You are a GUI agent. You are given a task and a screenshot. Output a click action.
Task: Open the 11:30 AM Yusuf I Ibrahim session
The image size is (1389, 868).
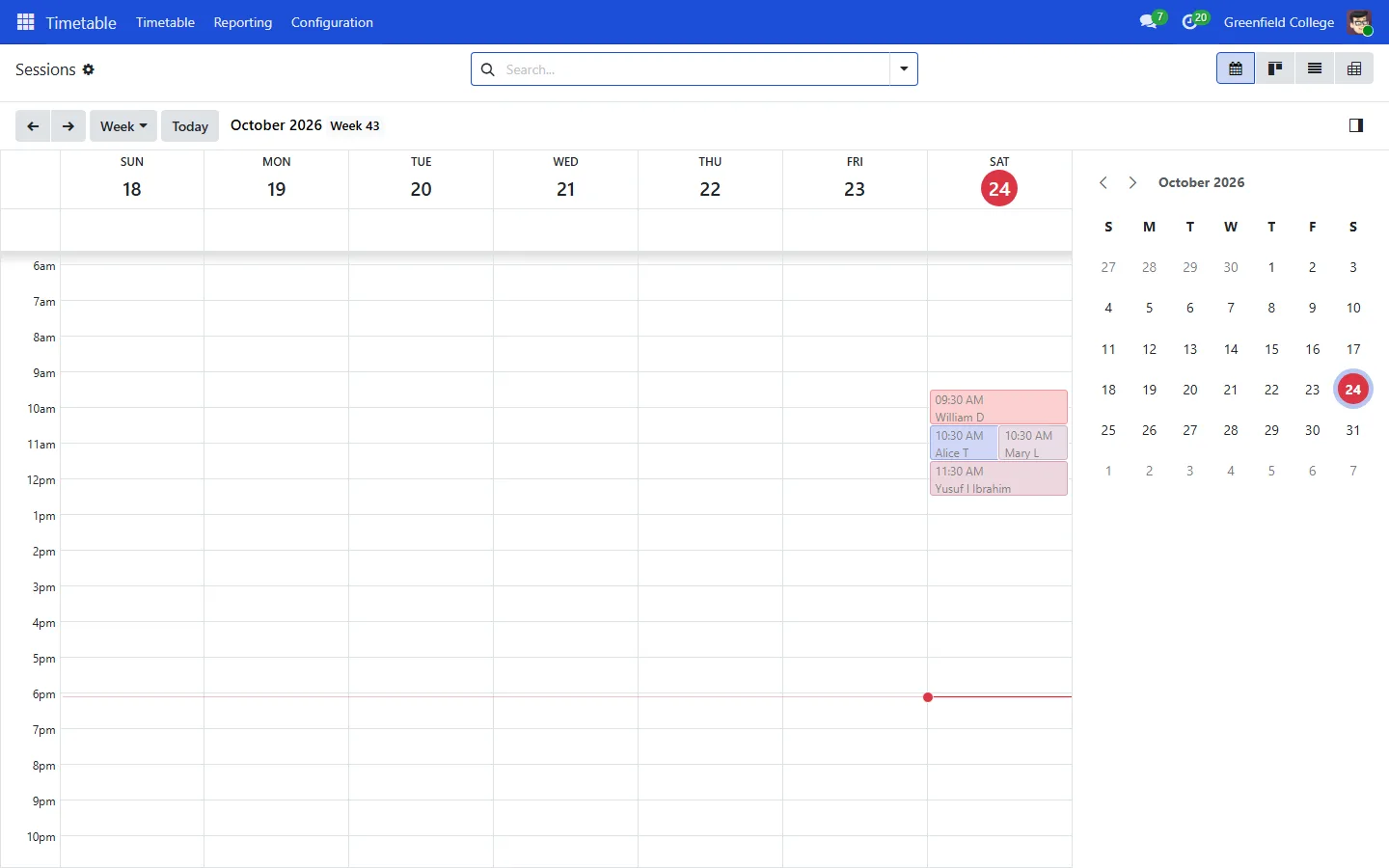998,479
